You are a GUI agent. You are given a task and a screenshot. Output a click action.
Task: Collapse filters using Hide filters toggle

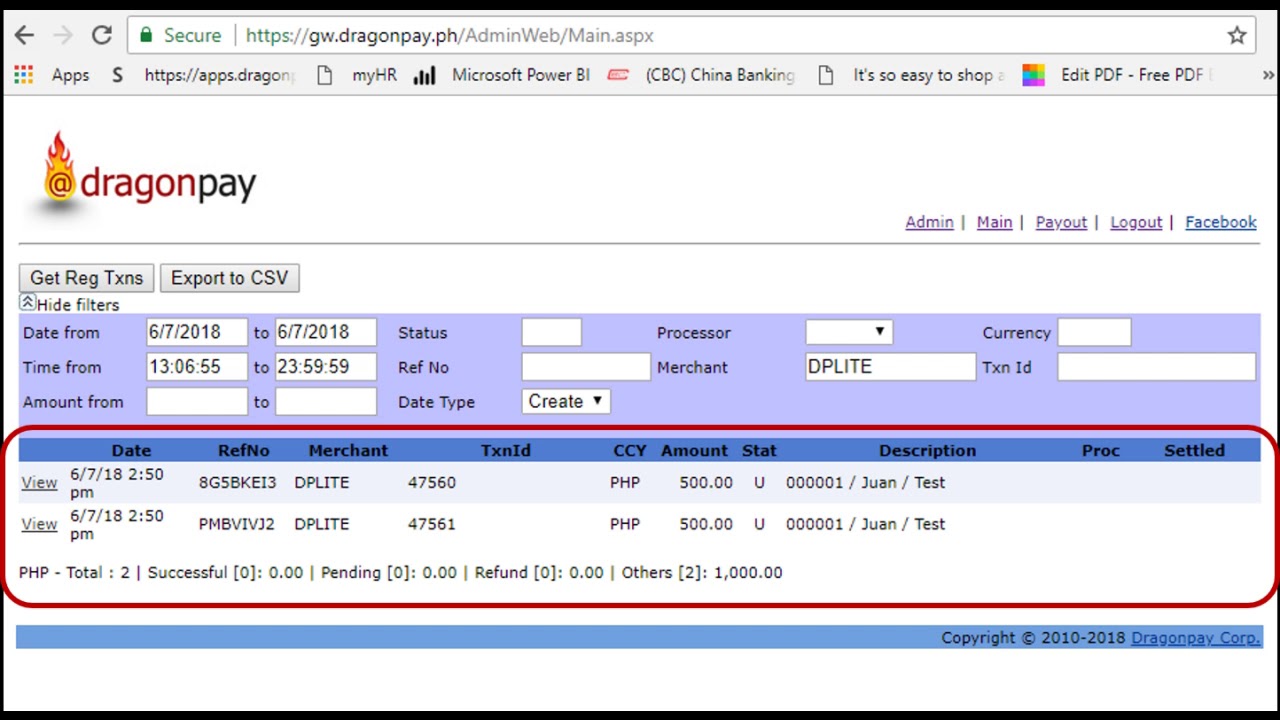click(70, 304)
